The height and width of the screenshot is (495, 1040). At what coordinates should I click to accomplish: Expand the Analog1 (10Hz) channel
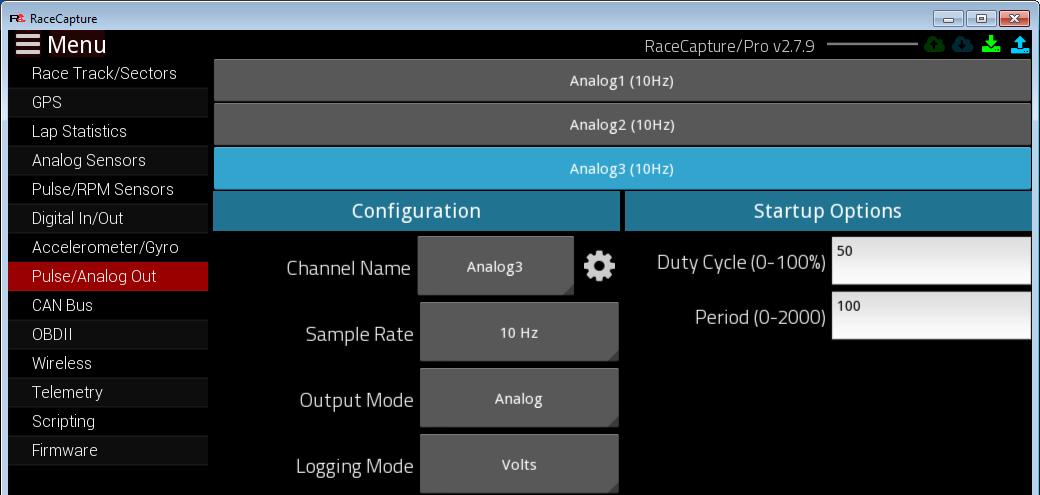pos(622,81)
